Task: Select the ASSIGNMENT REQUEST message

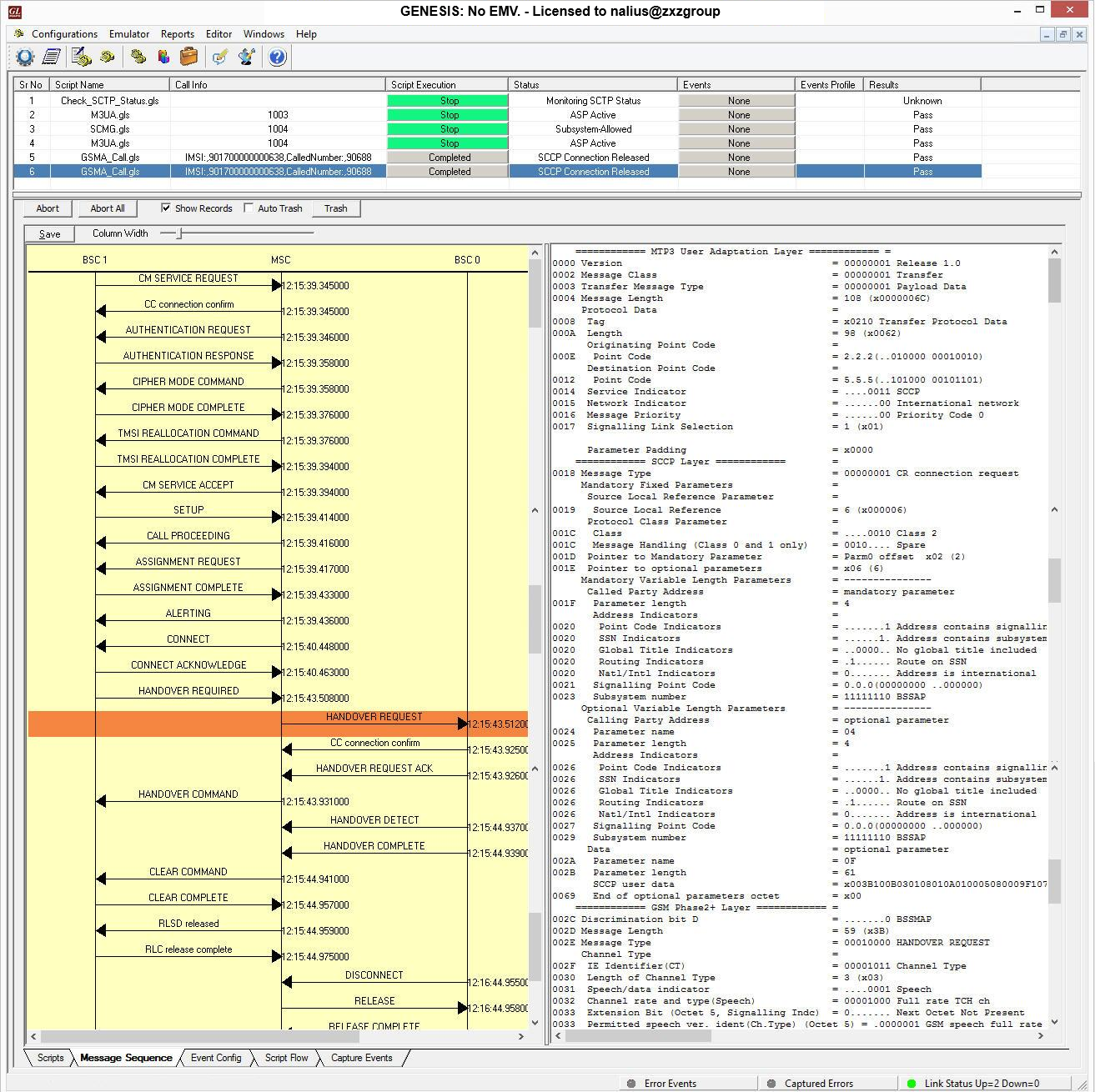Action: 188,562
